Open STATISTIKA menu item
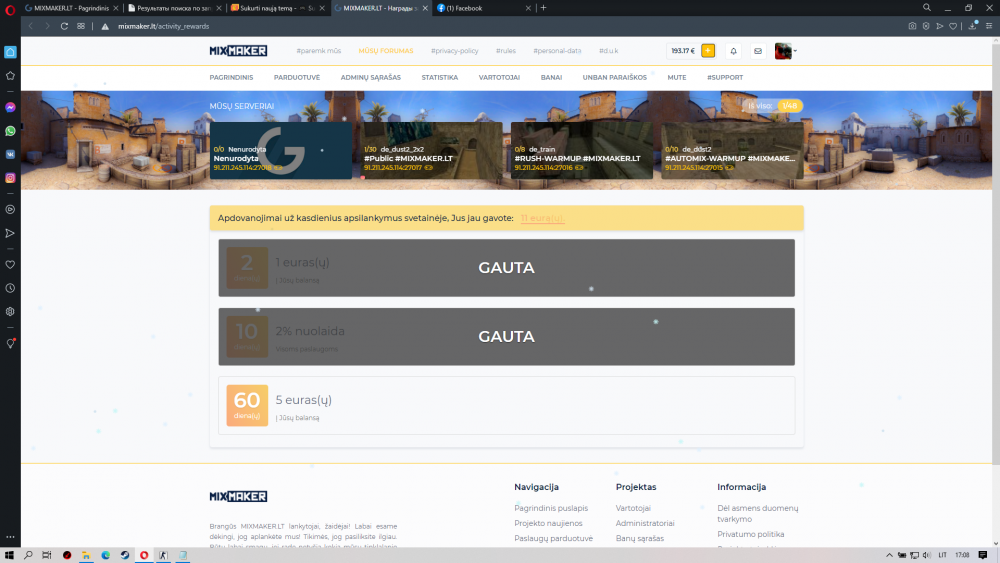 [439, 78]
